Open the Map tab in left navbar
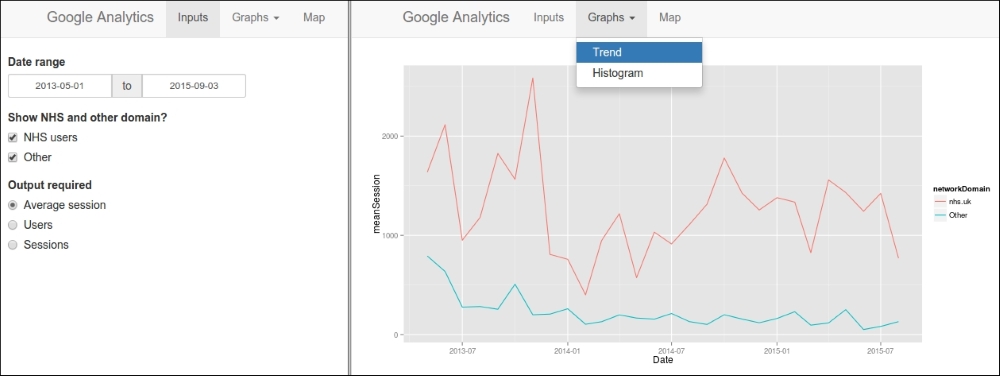This screenshot has height=376, width=1000. [314, 18]
